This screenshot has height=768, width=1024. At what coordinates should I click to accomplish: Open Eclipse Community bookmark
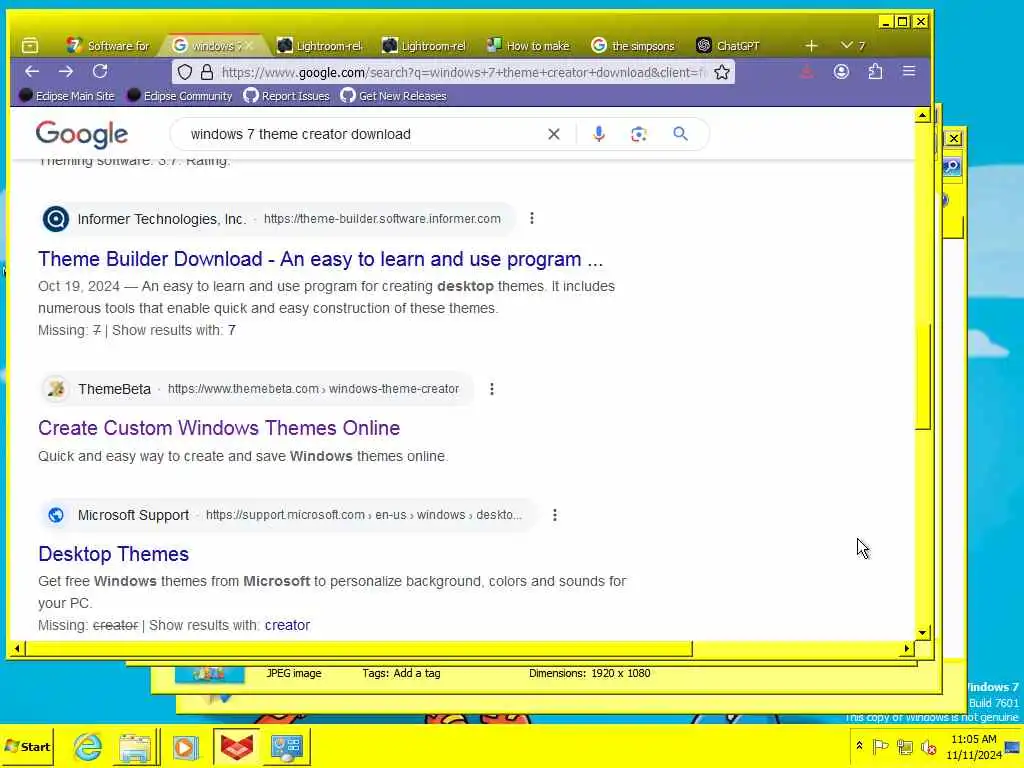[180, 96]
